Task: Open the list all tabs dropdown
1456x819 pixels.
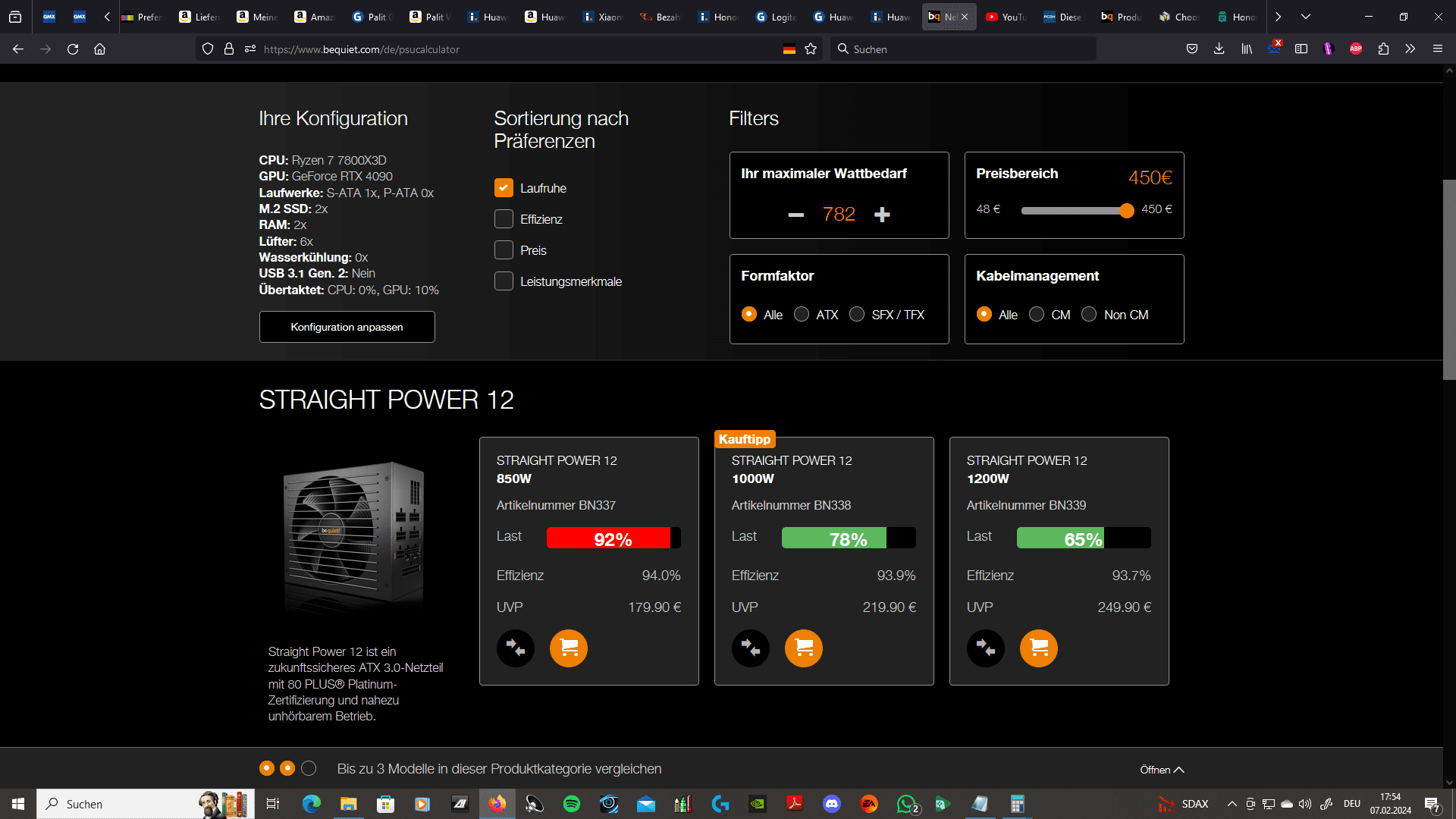Action: click(x=1306, y=17)
